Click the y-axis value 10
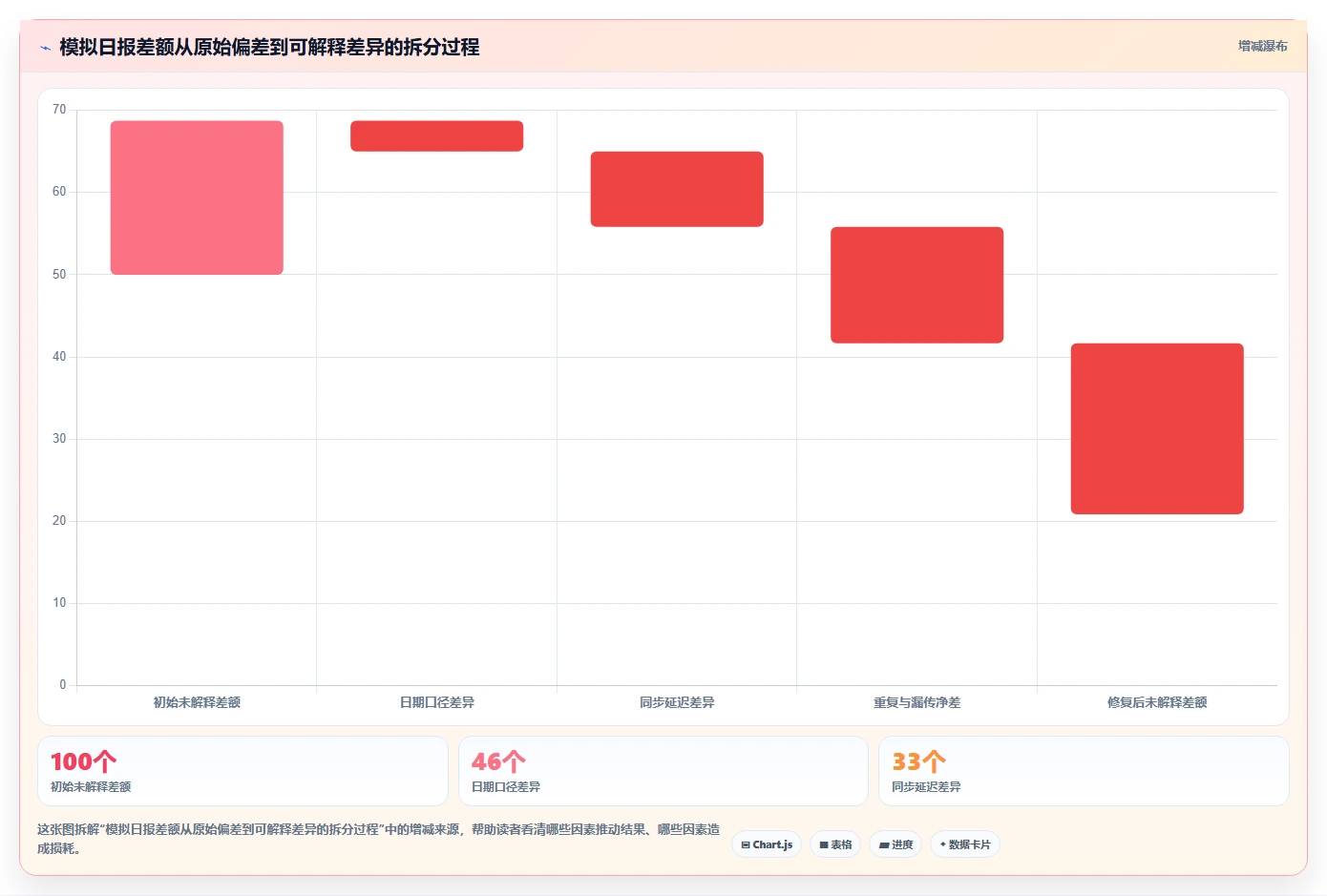 pyautogui.click(x=59, y=603)
